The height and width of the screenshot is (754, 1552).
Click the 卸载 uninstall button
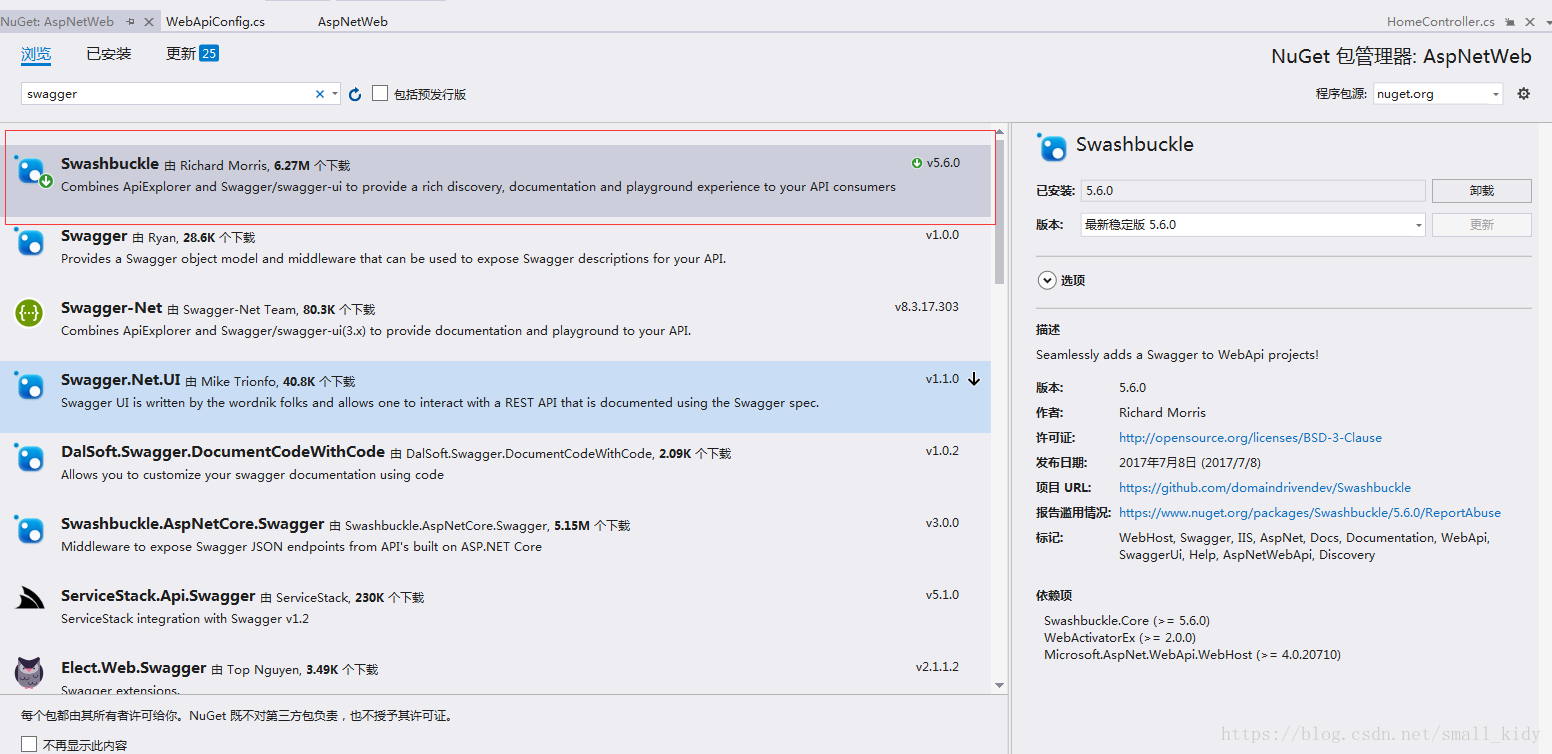pyautogui.click(x=1481, y=190)
